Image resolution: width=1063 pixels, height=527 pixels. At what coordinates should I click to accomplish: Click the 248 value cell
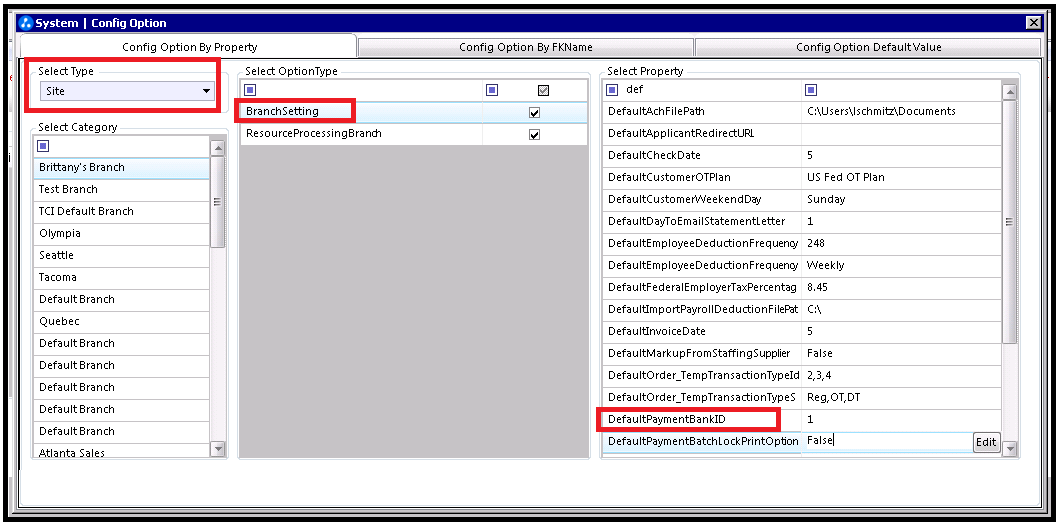click(x=902, y=243)
